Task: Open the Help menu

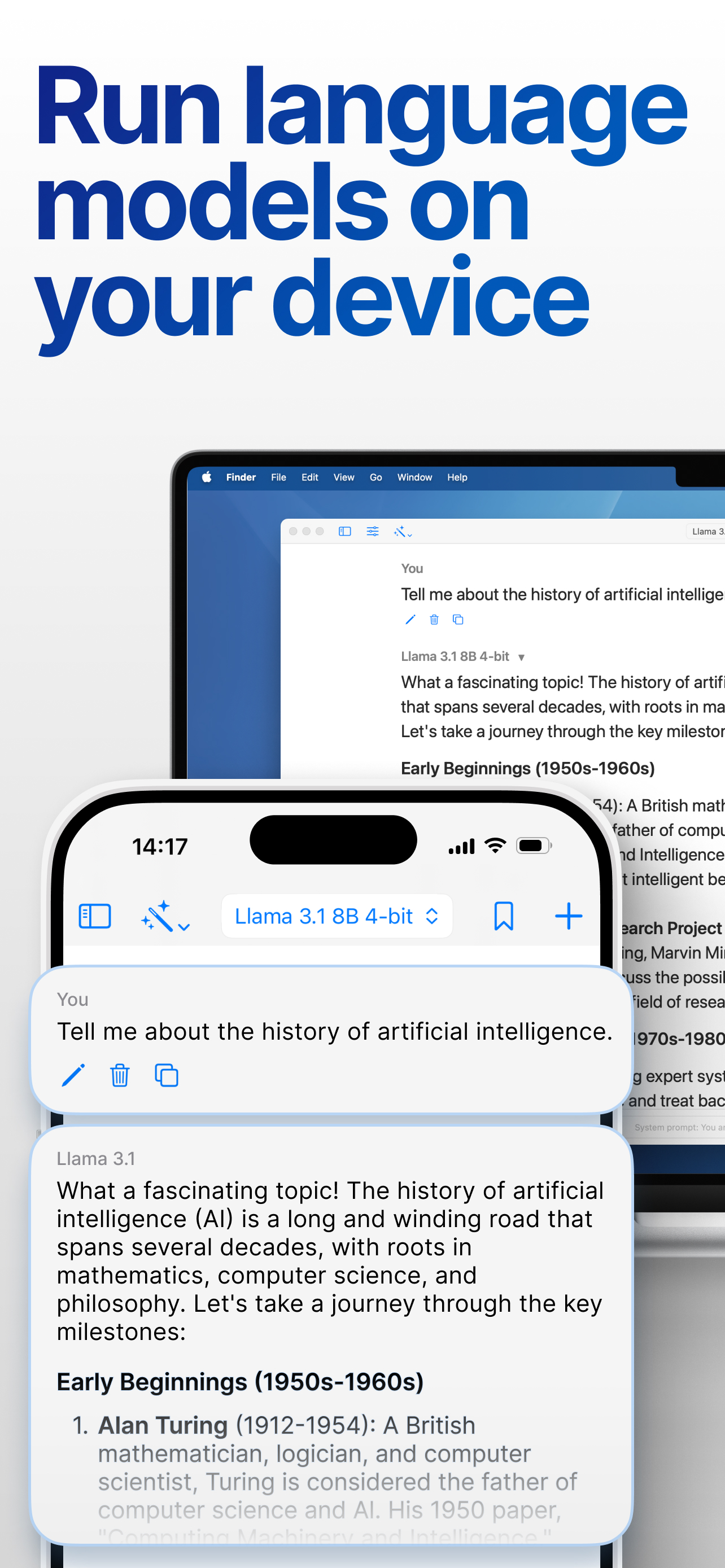Action: click(x=457, y=477)
